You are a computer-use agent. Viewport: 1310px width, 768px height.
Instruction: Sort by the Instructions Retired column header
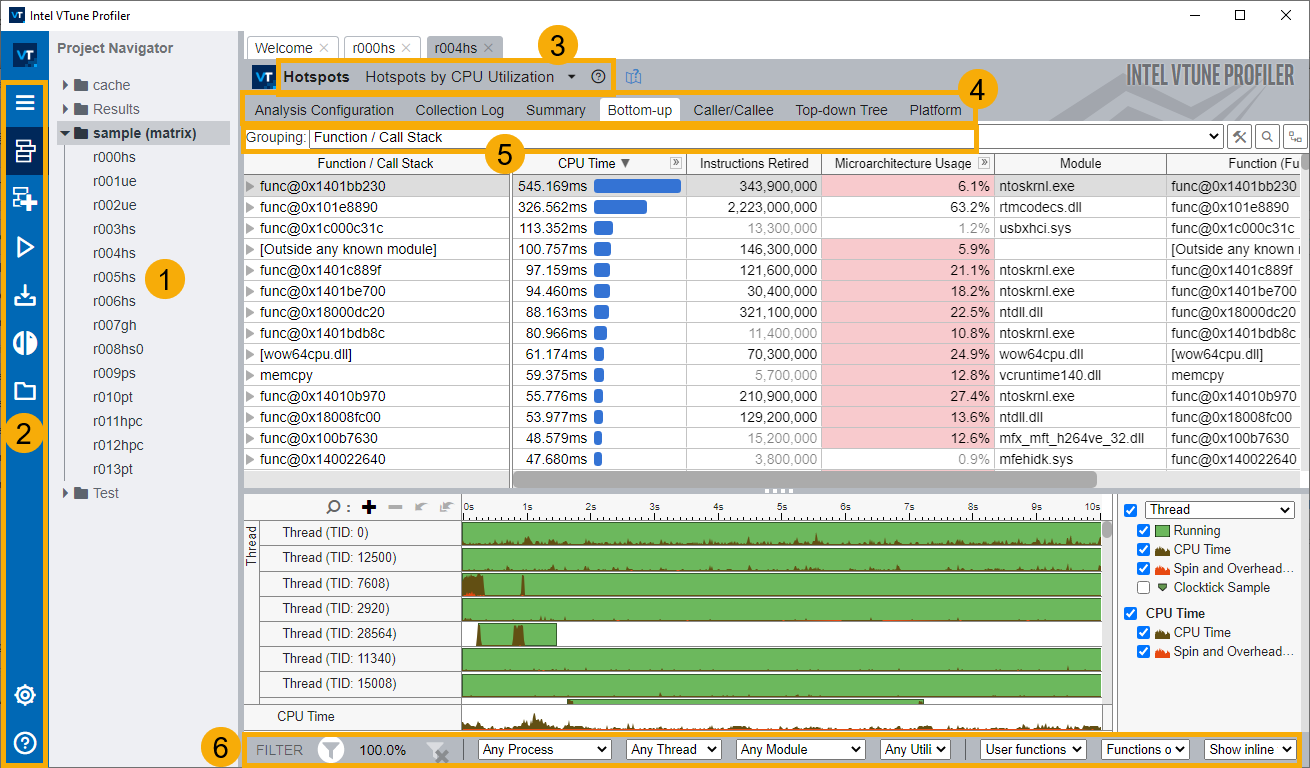pos(754,163)
